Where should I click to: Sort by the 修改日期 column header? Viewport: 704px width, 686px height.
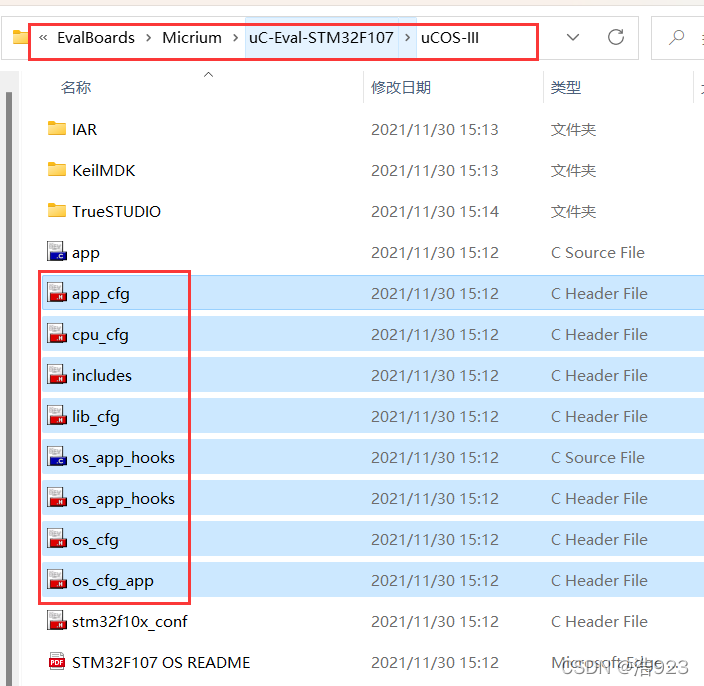400,87
